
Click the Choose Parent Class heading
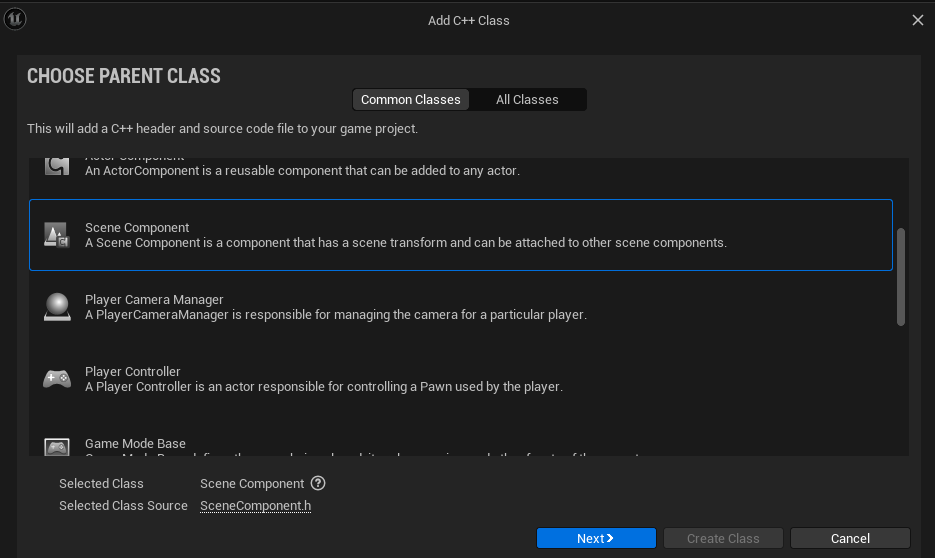[124, 76]
